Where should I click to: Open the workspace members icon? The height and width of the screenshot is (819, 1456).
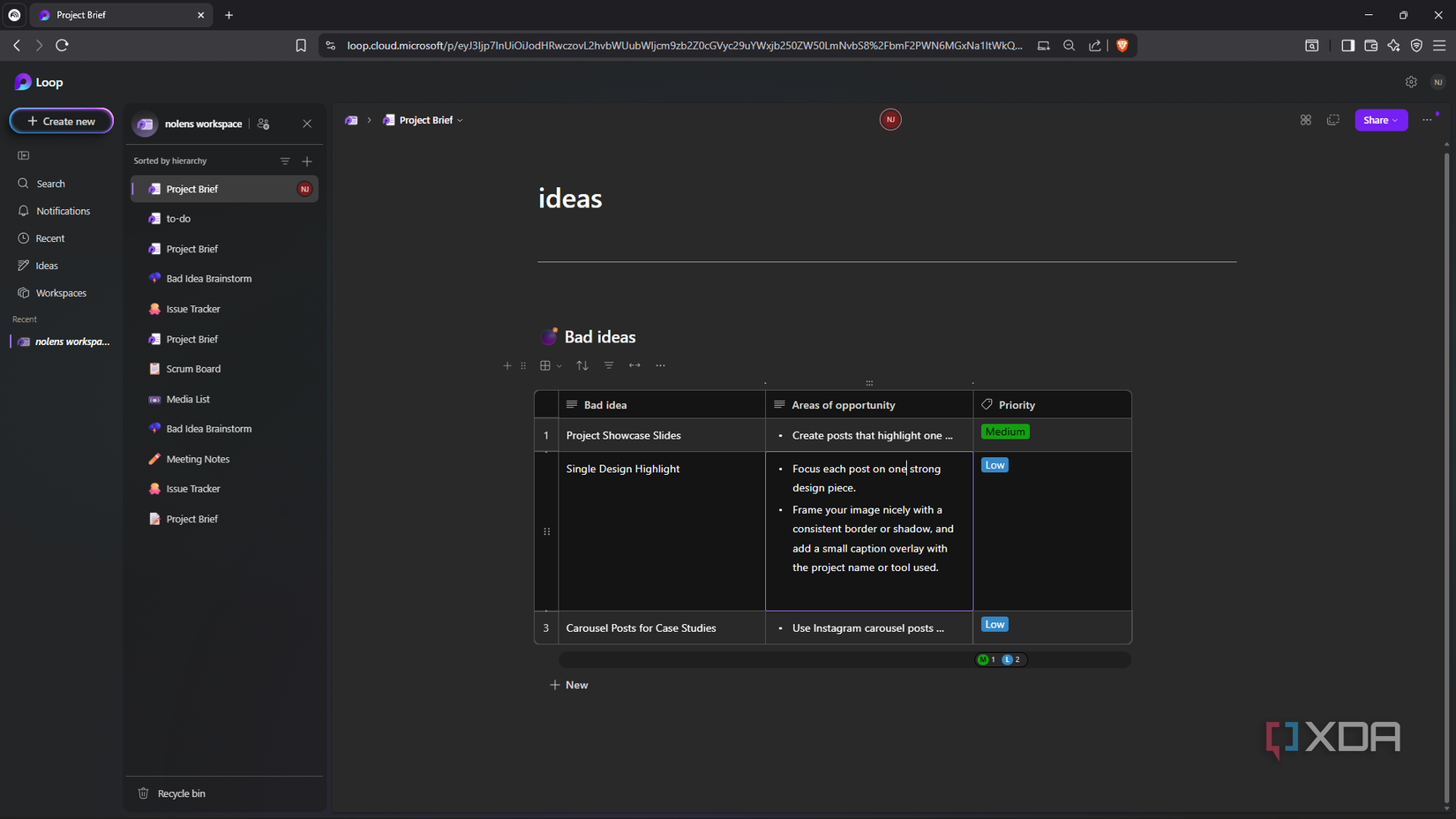point(264,124)
